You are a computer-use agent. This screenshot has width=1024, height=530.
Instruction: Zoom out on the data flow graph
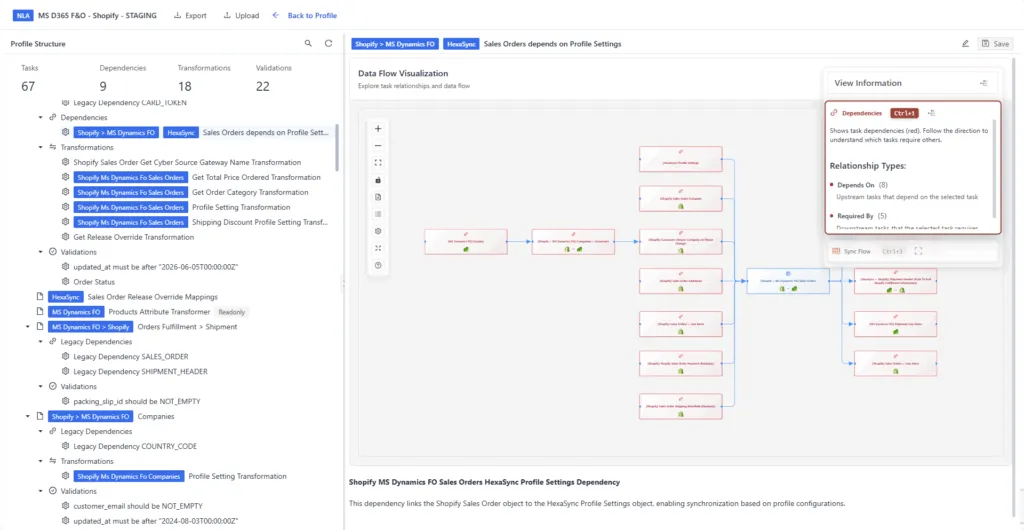click(x=378, y=146)
